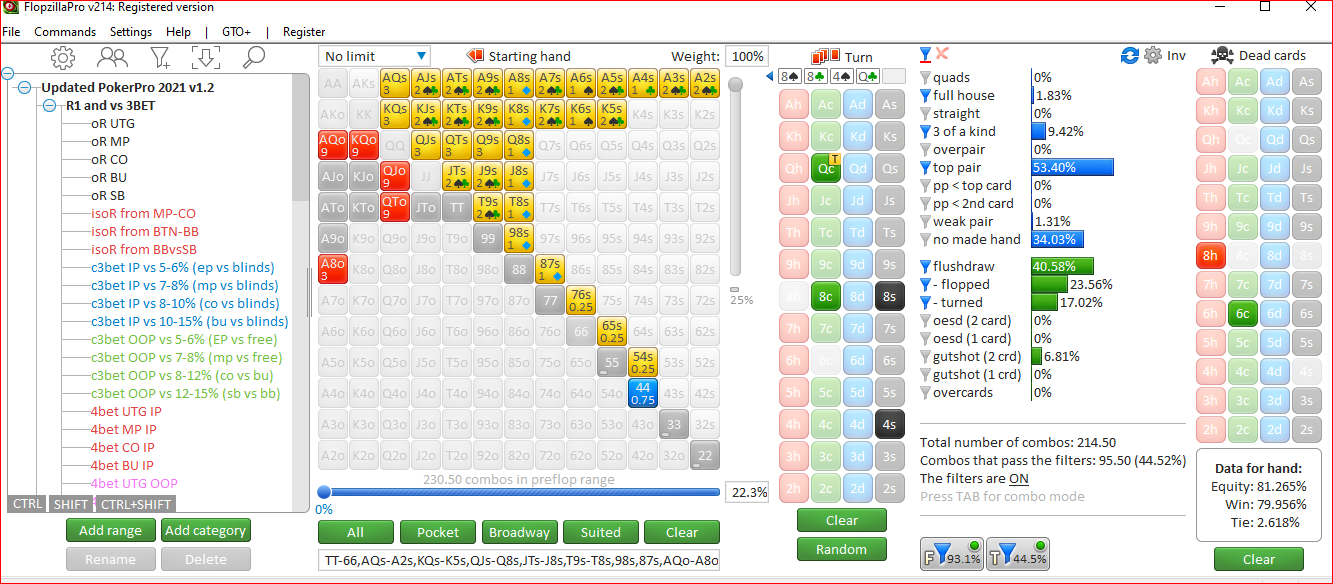Click the Dead cards skull icon
The image size is (1333, 584).
pyautogui.click(x=1221, y=56)
